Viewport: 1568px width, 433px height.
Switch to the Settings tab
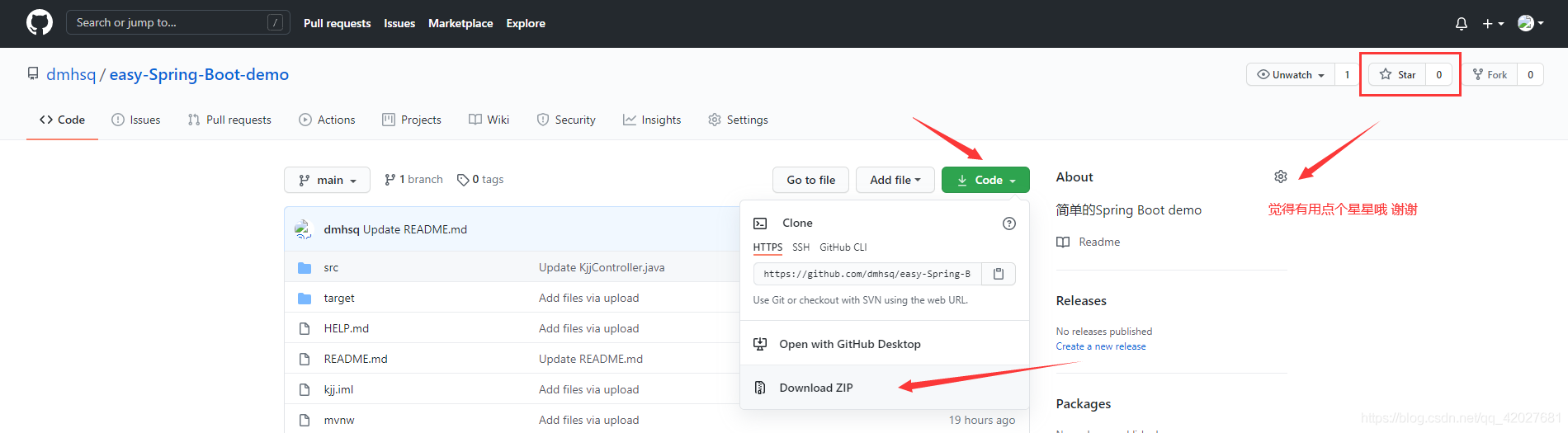click(x=738, y=120)
